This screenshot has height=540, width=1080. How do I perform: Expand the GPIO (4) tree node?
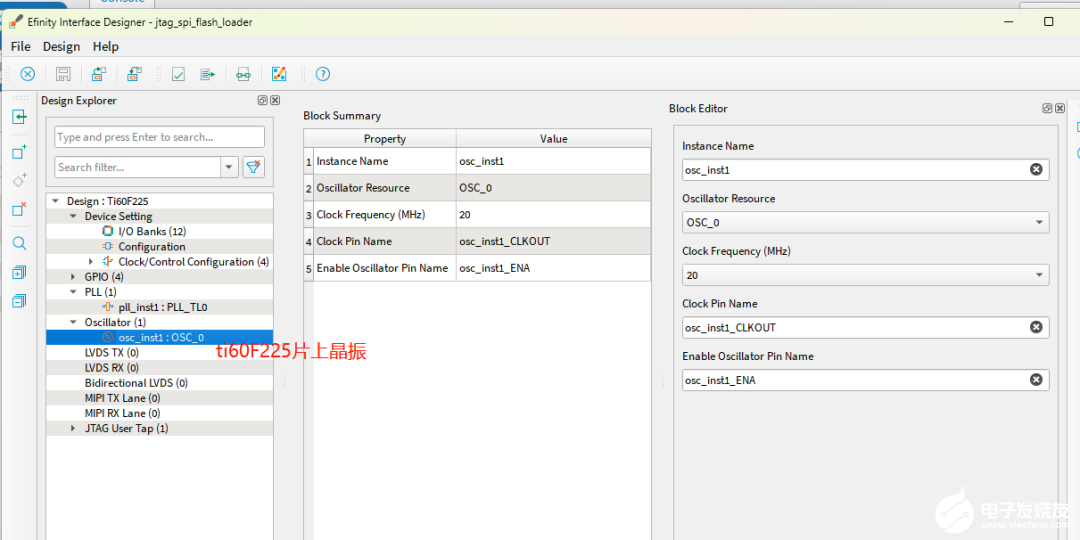(74, 277)
